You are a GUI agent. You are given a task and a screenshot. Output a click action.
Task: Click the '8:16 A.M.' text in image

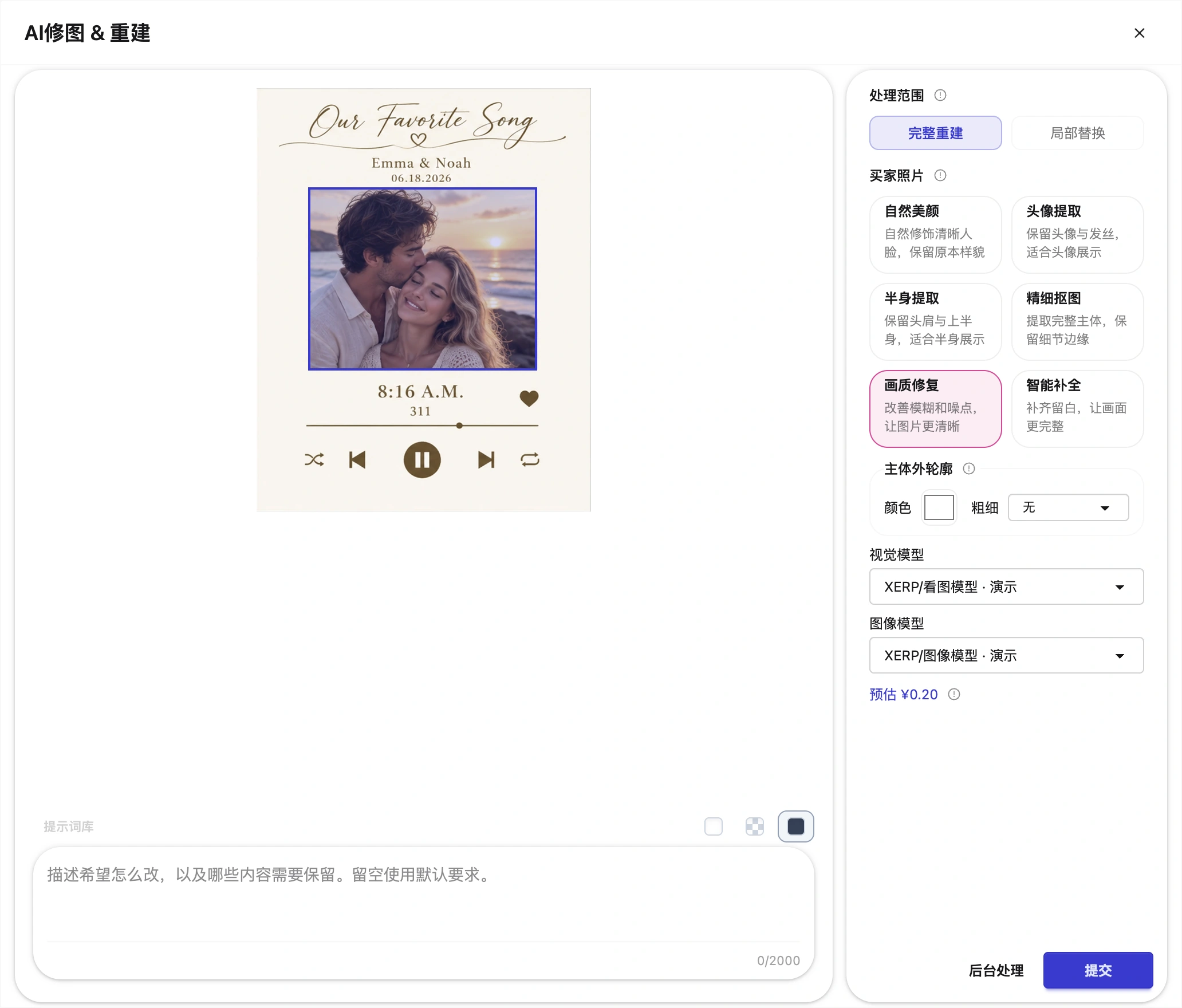coord(420,391)
